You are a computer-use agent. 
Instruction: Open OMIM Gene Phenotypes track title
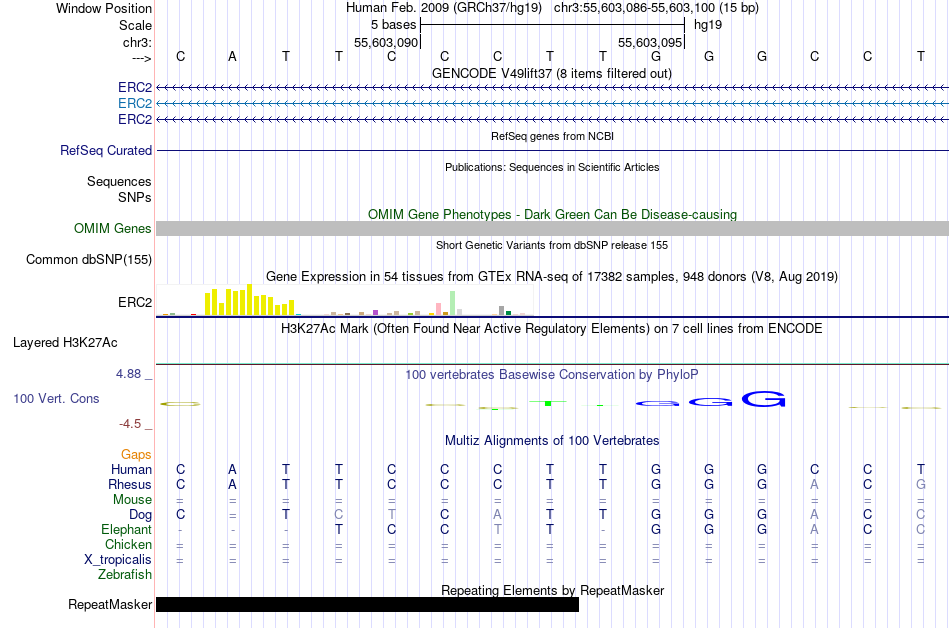click(552, 214)
